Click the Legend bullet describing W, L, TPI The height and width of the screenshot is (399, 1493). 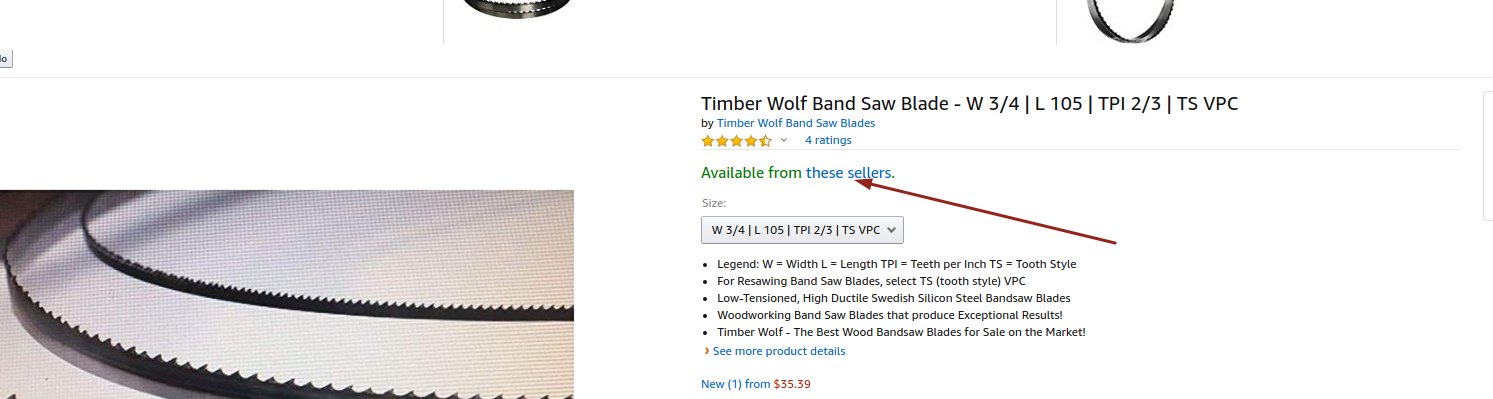click(896, 264)
